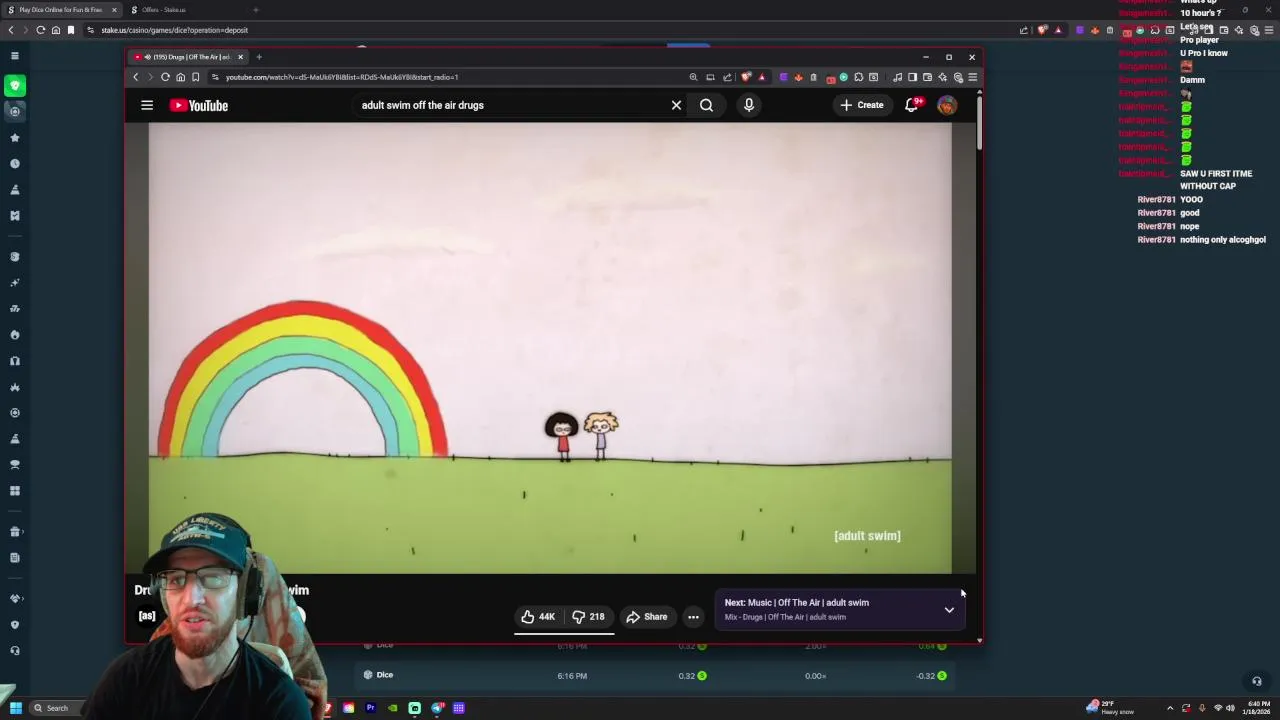Click the [as] adult swim channel avatar
Image resolution: width=1280 pixels, height=720 pixels.
(147, 616)
